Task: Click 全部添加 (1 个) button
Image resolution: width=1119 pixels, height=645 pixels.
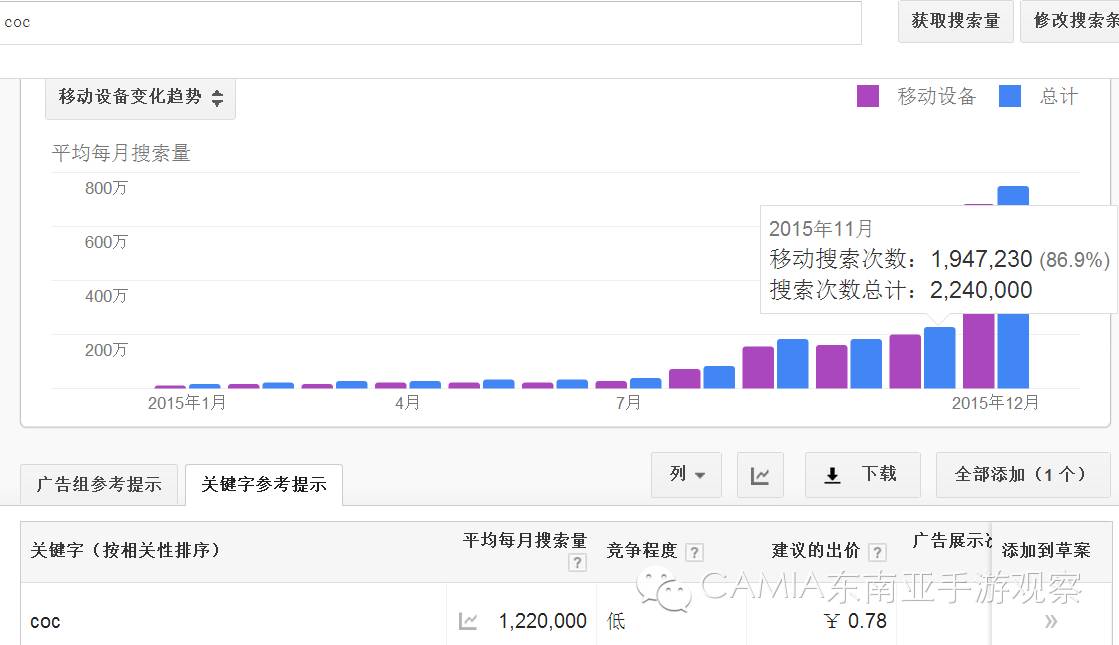Action: pos(1023,474)
